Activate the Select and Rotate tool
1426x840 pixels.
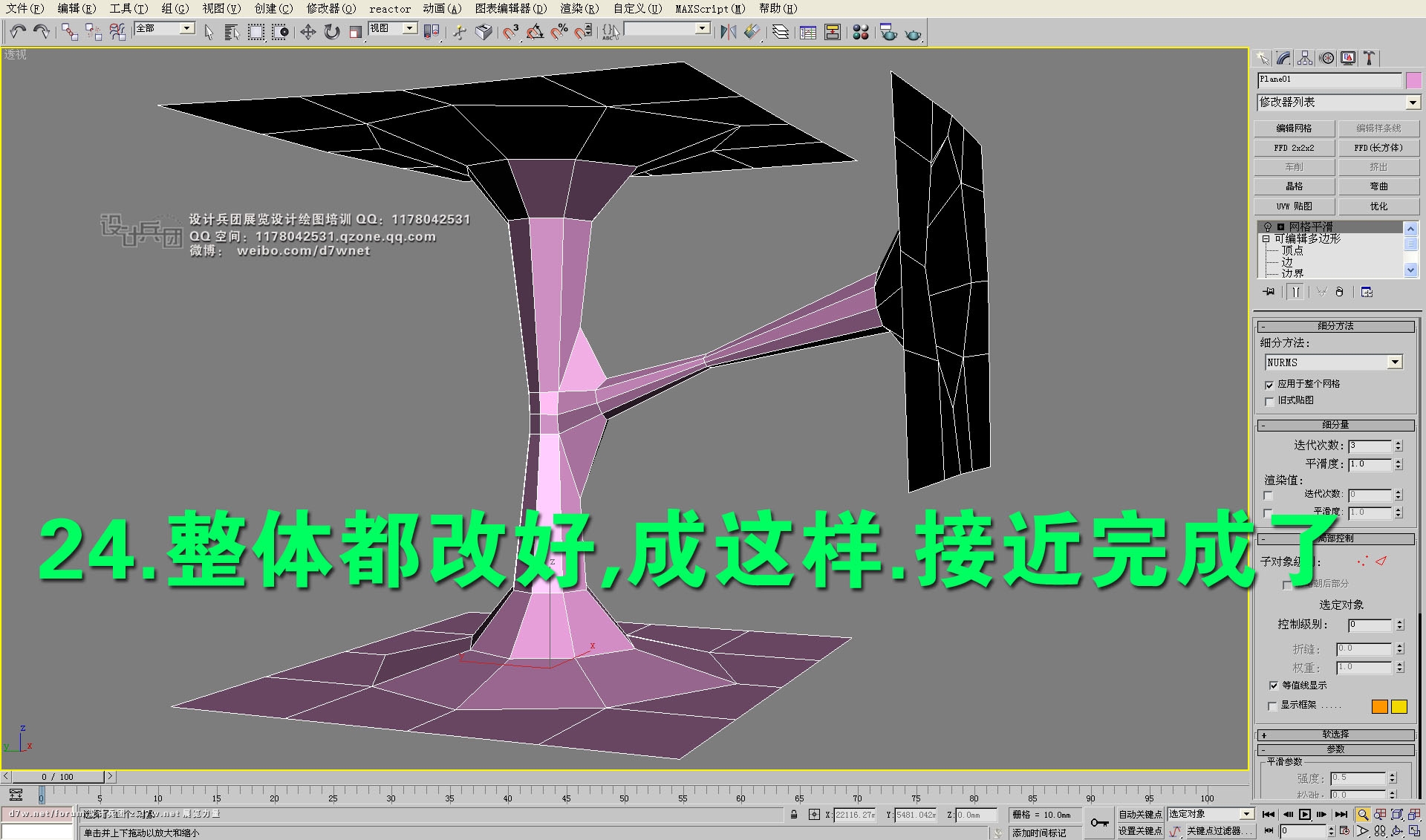point(331,31)
